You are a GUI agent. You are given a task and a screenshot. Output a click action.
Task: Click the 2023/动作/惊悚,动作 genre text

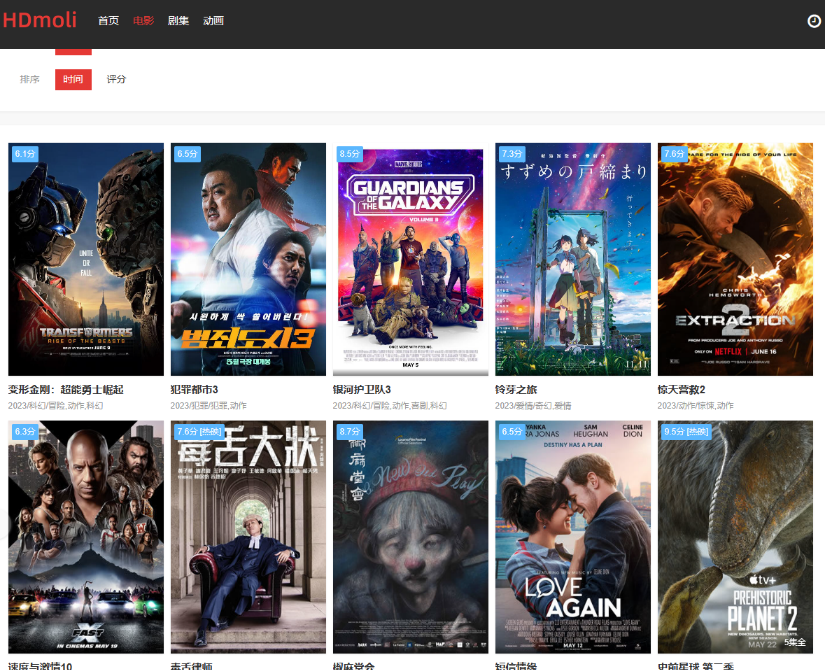tap(696, 406)
